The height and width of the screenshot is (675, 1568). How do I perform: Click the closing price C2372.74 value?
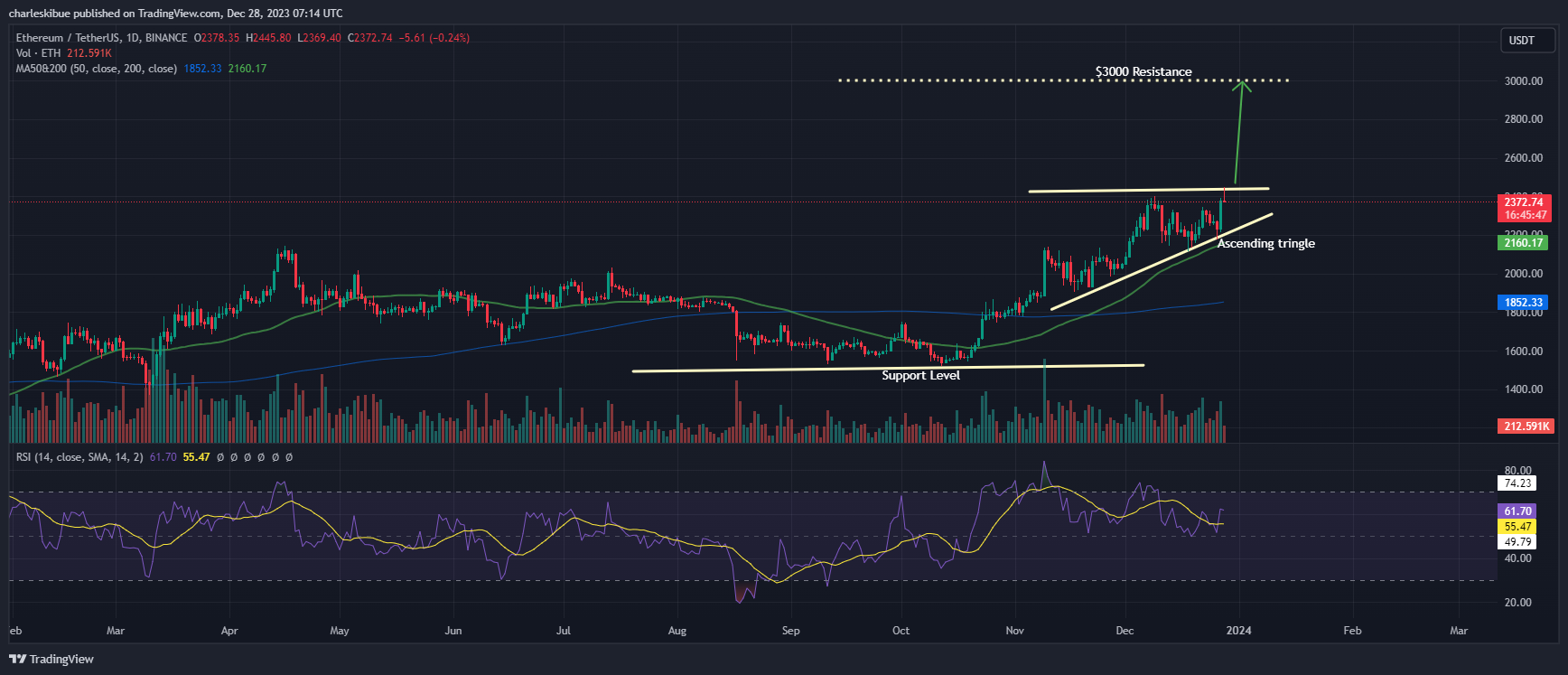[x=370, y=38]
